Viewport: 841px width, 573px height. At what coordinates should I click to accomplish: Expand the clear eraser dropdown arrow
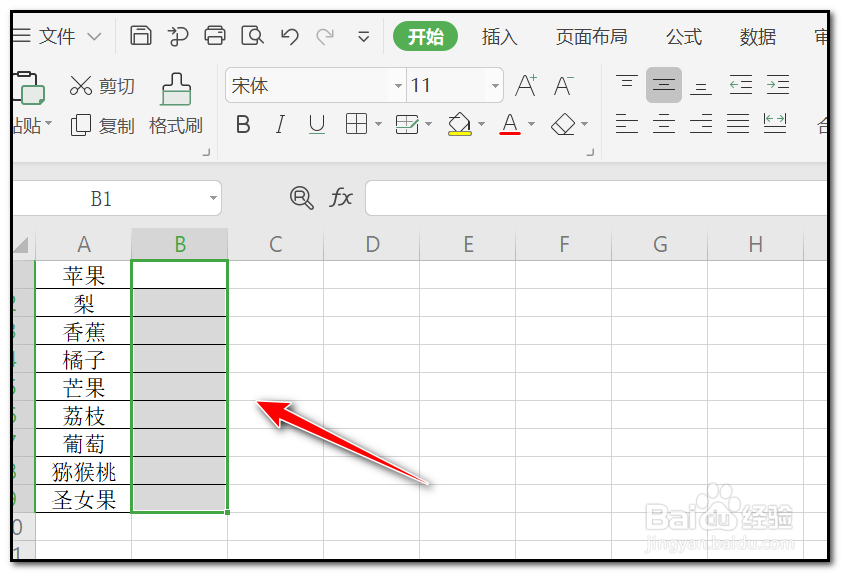584,124
